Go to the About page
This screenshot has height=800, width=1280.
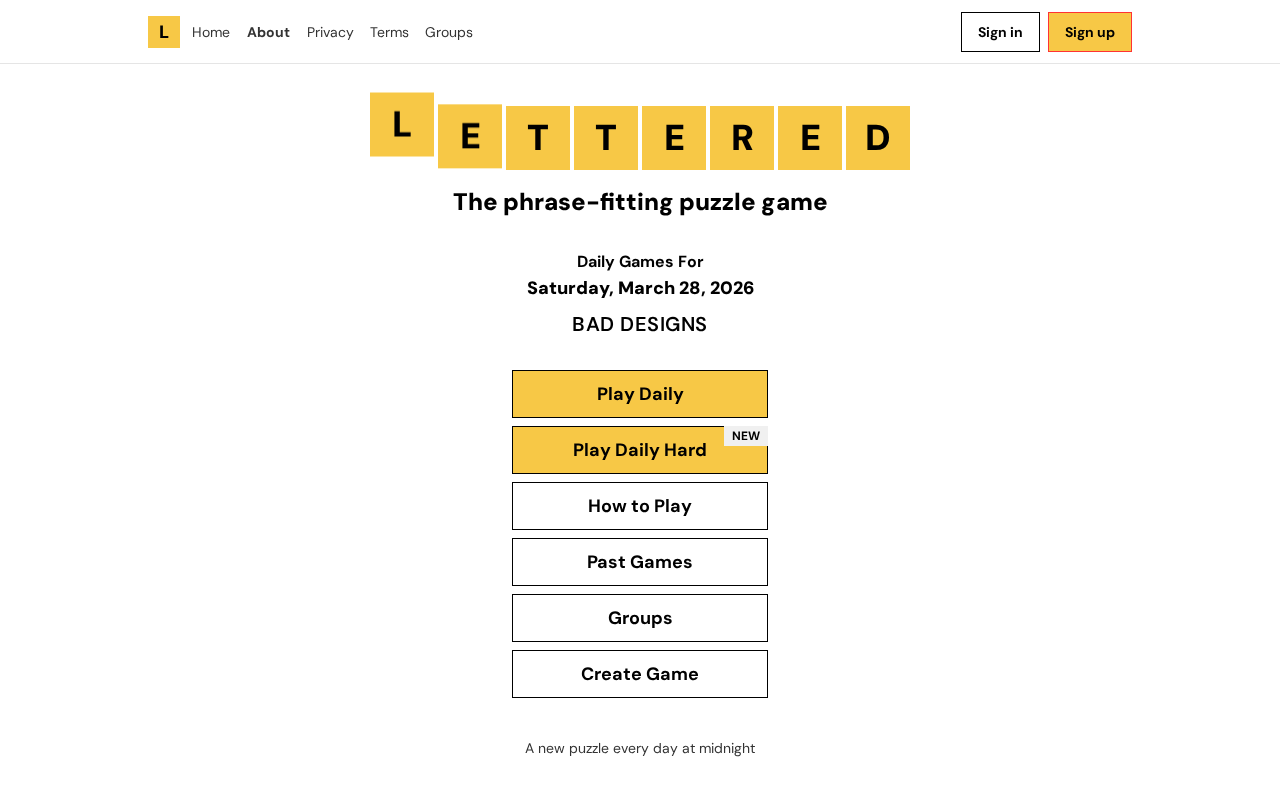[x=268, y=32]
